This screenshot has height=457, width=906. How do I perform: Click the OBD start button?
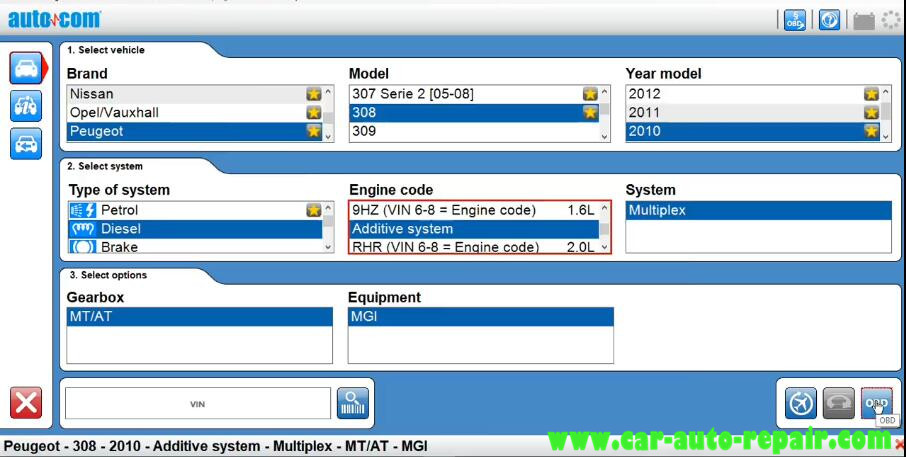click(877, 403)
